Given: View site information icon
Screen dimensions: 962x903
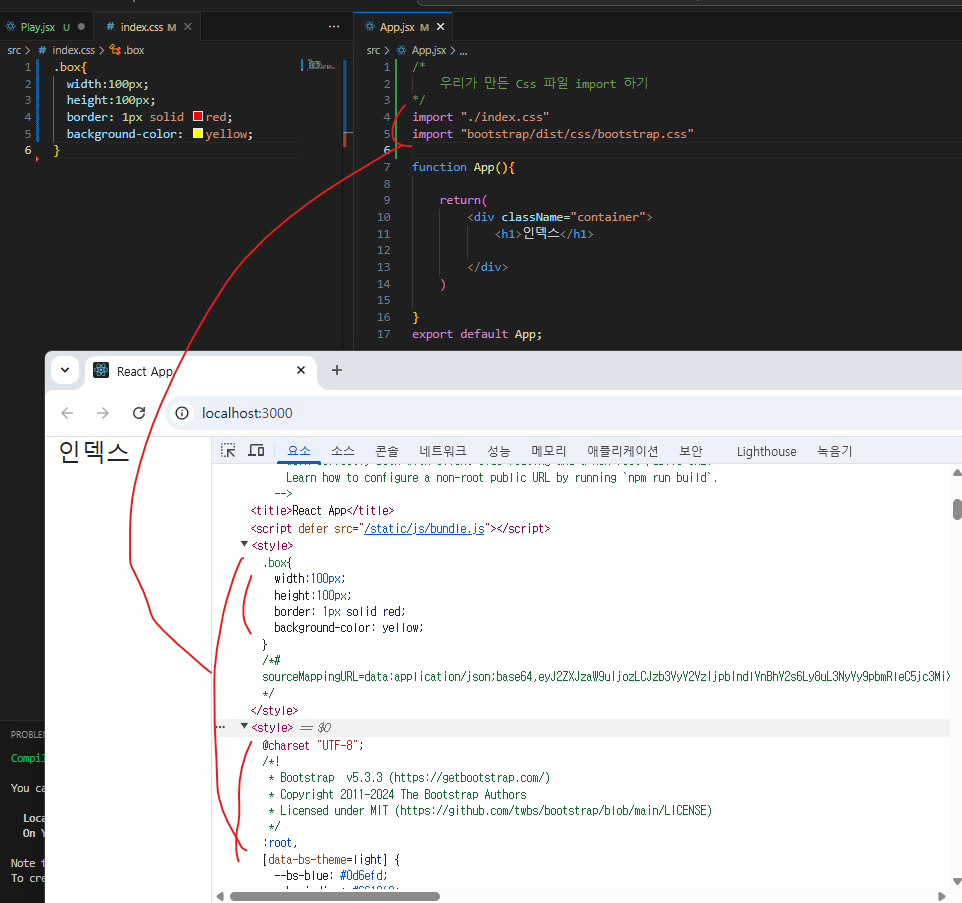Looking at the screenshot, I should point(182,413).
